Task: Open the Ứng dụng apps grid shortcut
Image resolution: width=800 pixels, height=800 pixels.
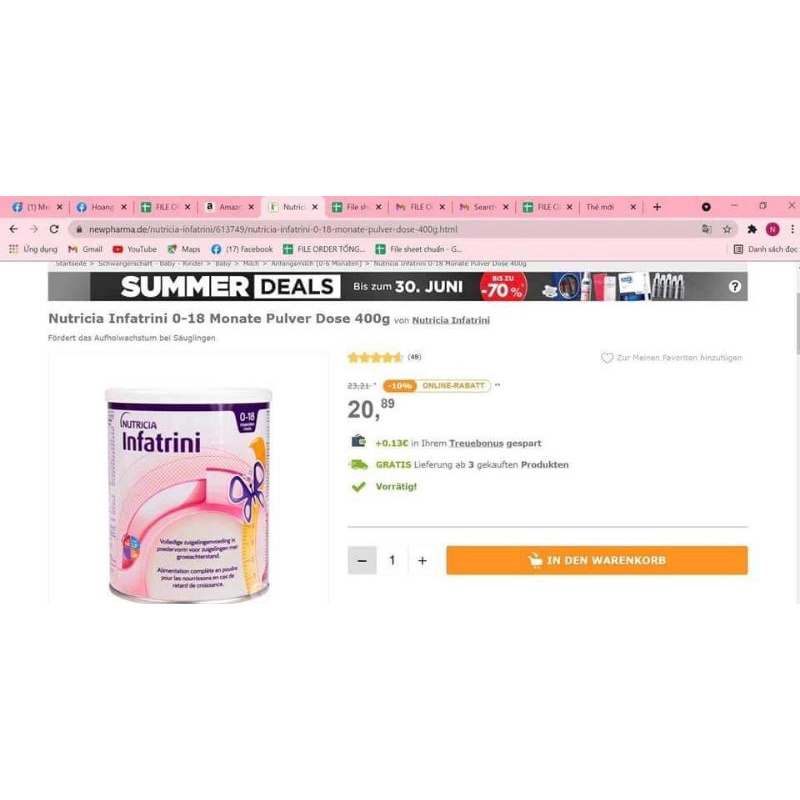Action: point(33,249)
